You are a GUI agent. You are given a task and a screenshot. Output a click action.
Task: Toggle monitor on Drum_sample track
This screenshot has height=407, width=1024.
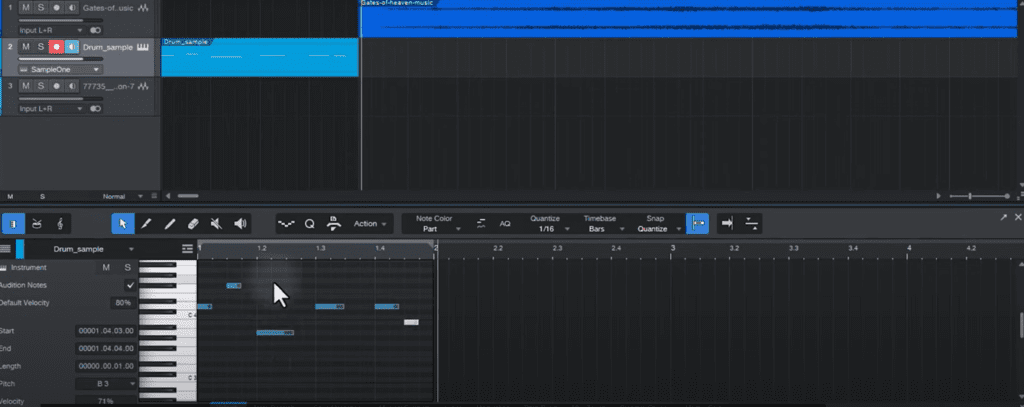72,46
